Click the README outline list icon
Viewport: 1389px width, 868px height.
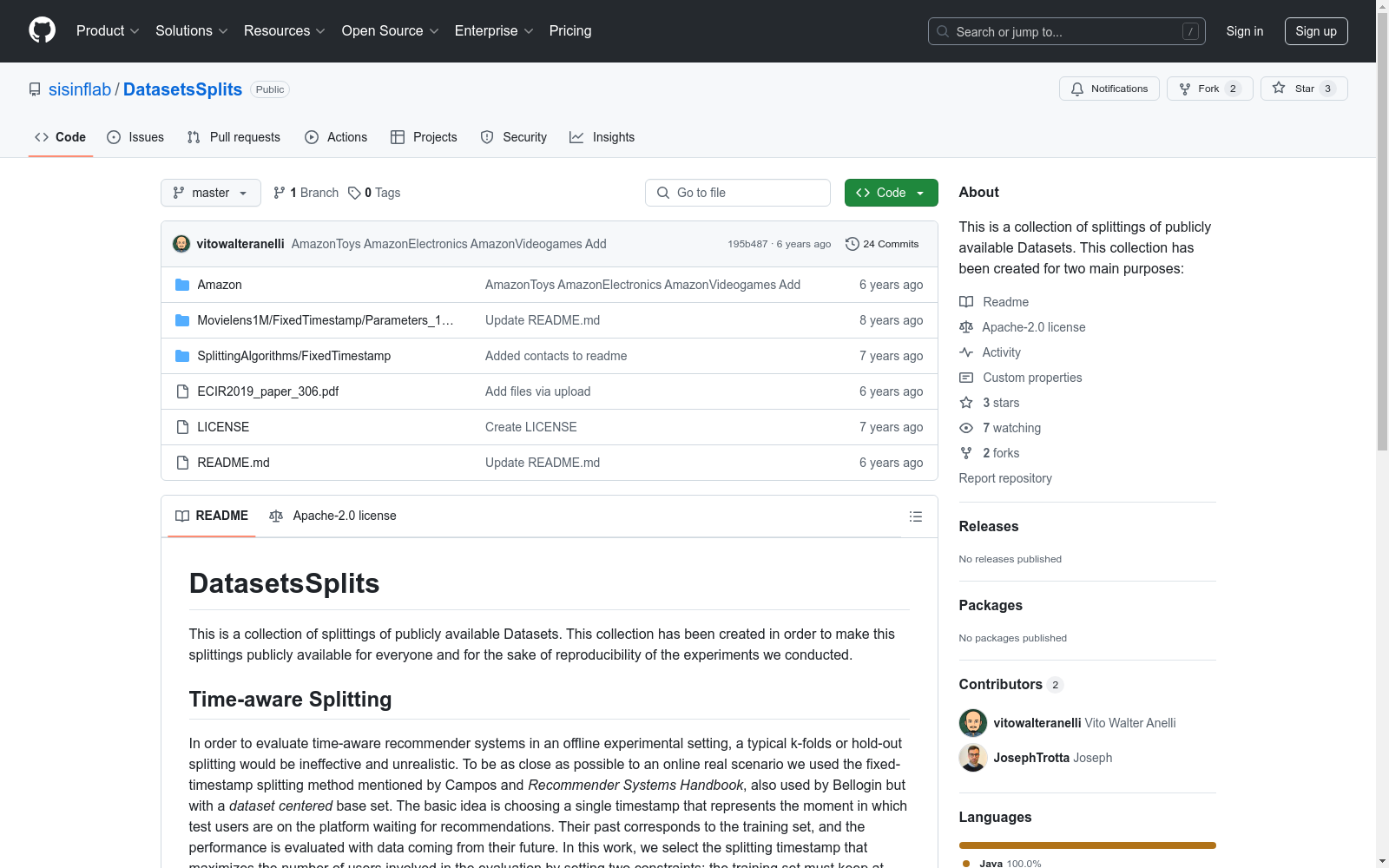coord(915,516)
